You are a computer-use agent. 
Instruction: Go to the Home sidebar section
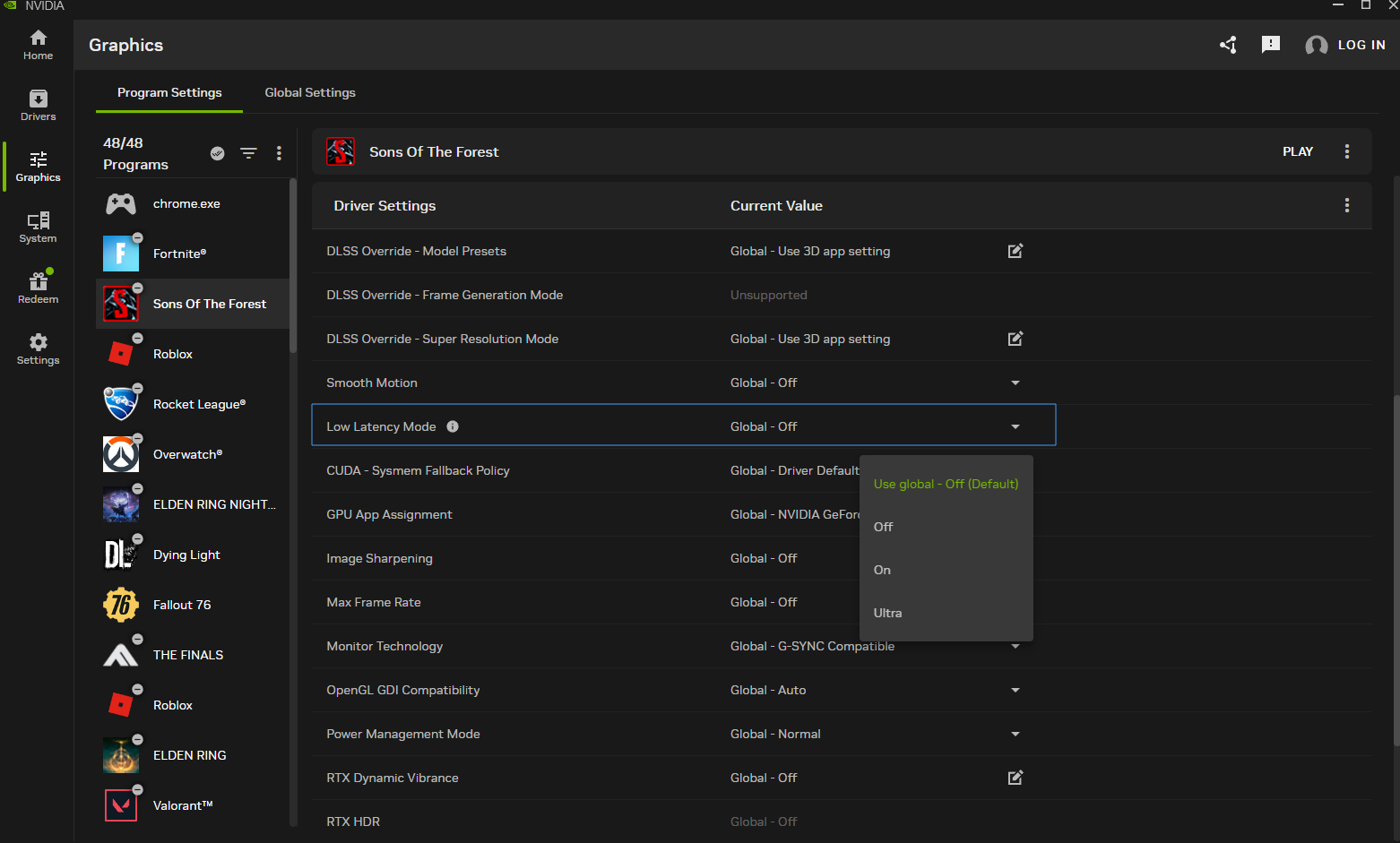(x=38, y=44)
